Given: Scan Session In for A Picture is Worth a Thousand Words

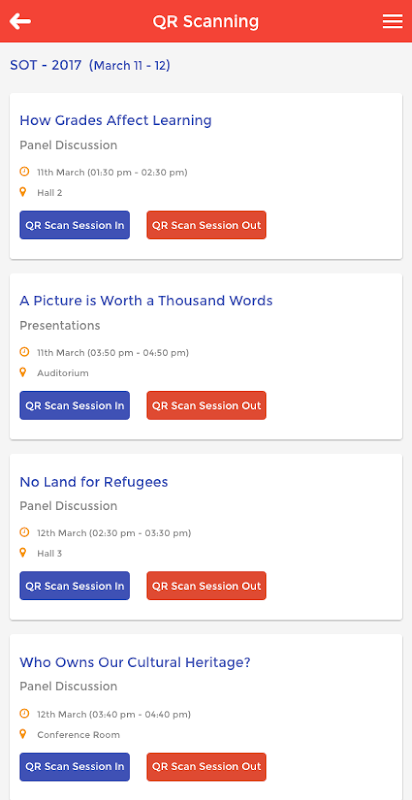Looking at the screenshot, I should (x=74, y=405).
